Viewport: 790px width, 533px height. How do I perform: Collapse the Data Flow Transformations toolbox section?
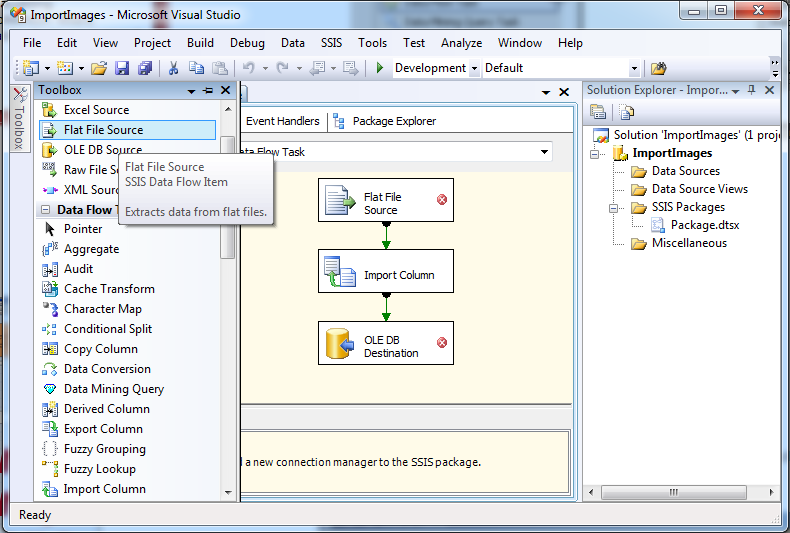[x=46, y=210]
